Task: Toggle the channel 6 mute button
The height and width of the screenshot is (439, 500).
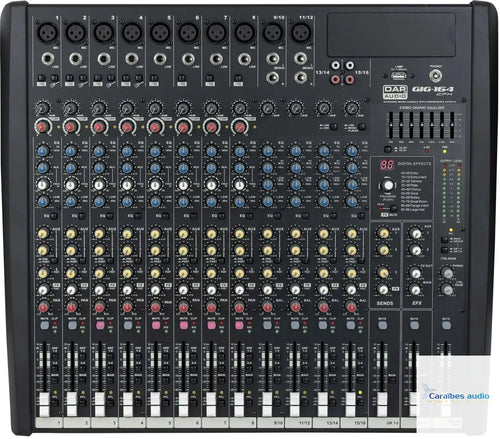Action: tap(184, 325)
